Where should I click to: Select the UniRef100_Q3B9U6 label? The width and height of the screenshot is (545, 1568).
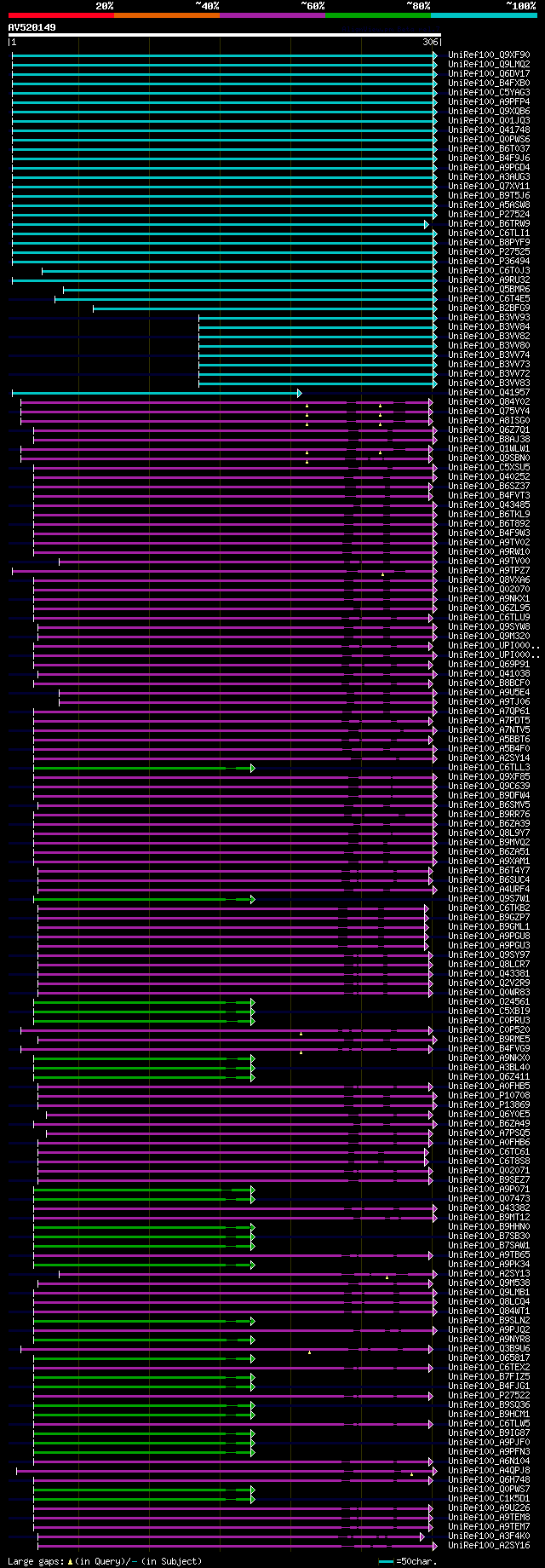click(x=489, y=1348)
